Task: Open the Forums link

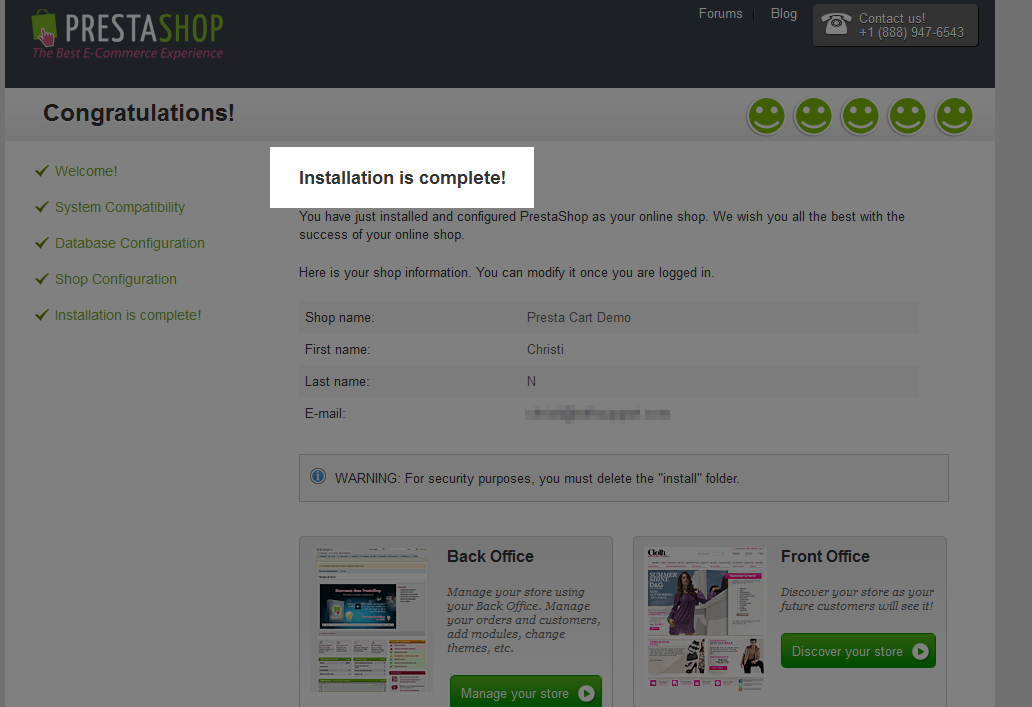Action: (x=720, y=14)
